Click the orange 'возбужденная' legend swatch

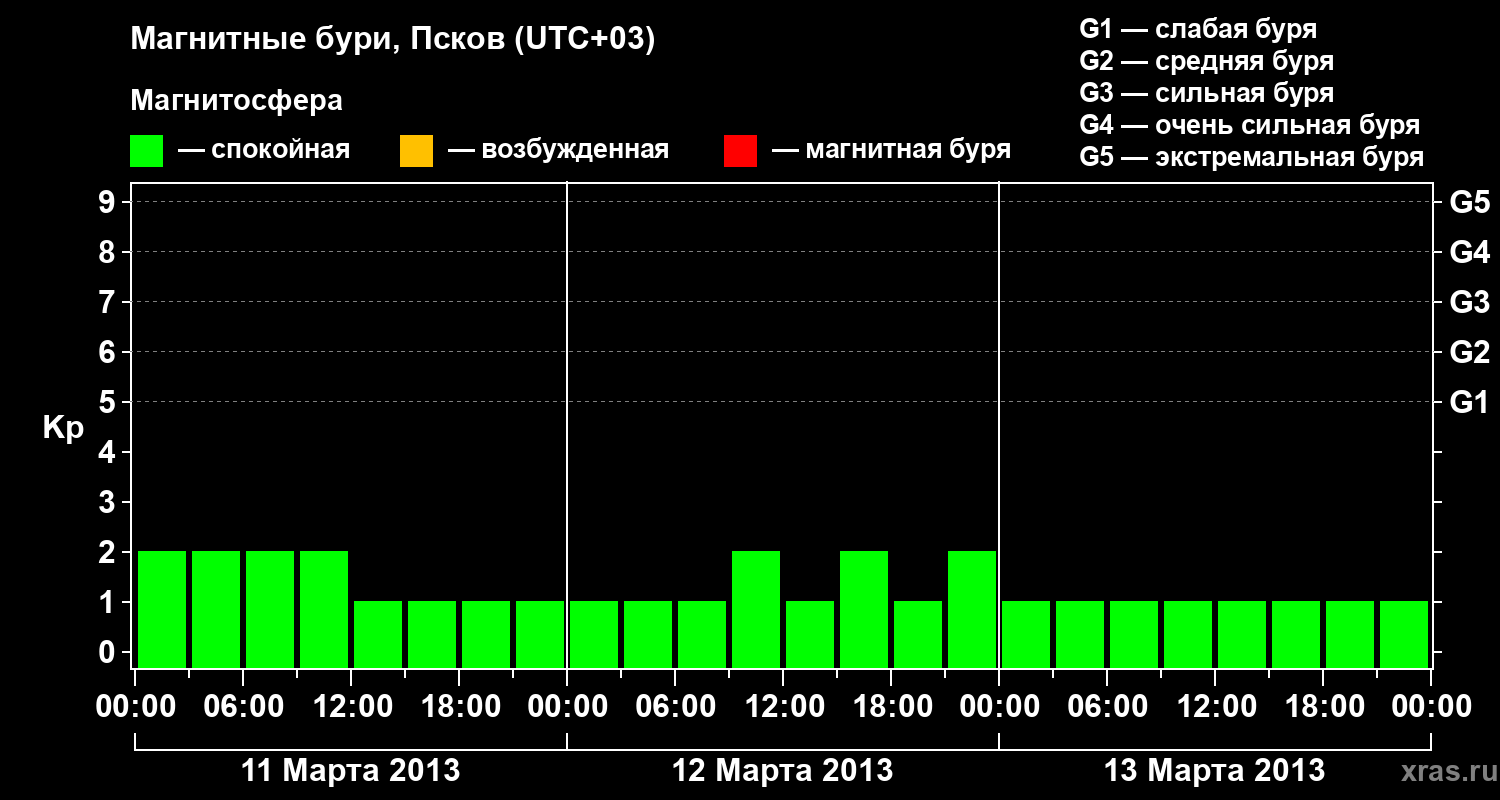(416, 150)
